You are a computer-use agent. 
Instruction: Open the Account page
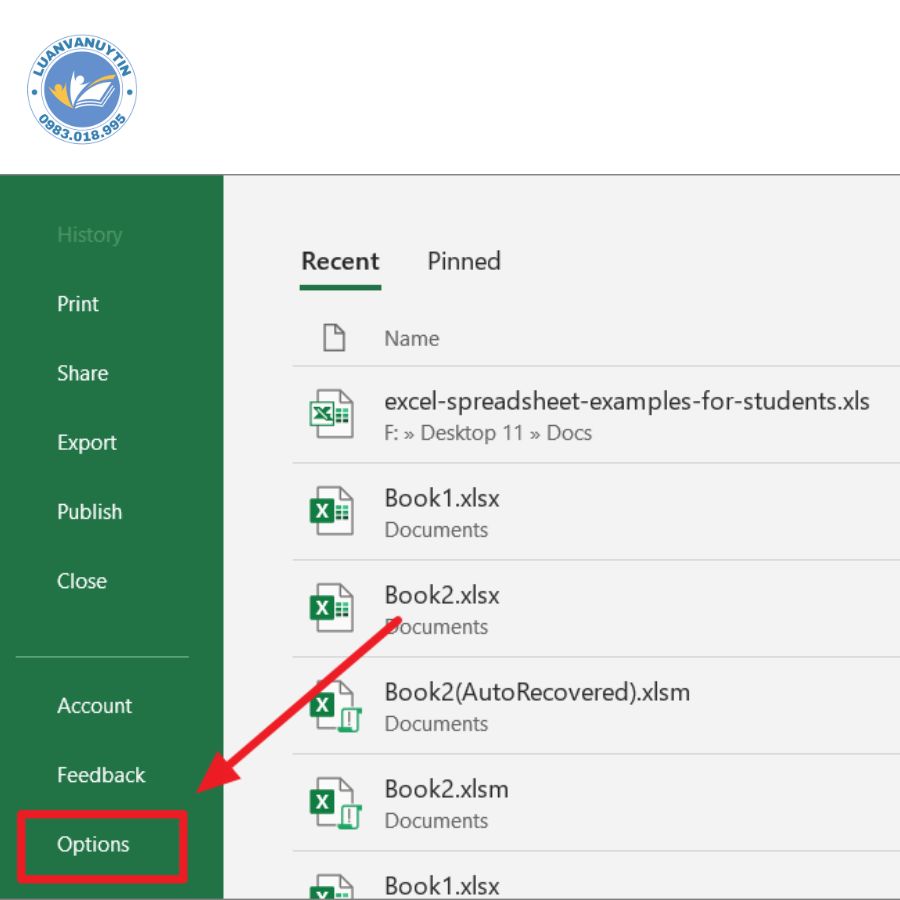click(95, 706)
